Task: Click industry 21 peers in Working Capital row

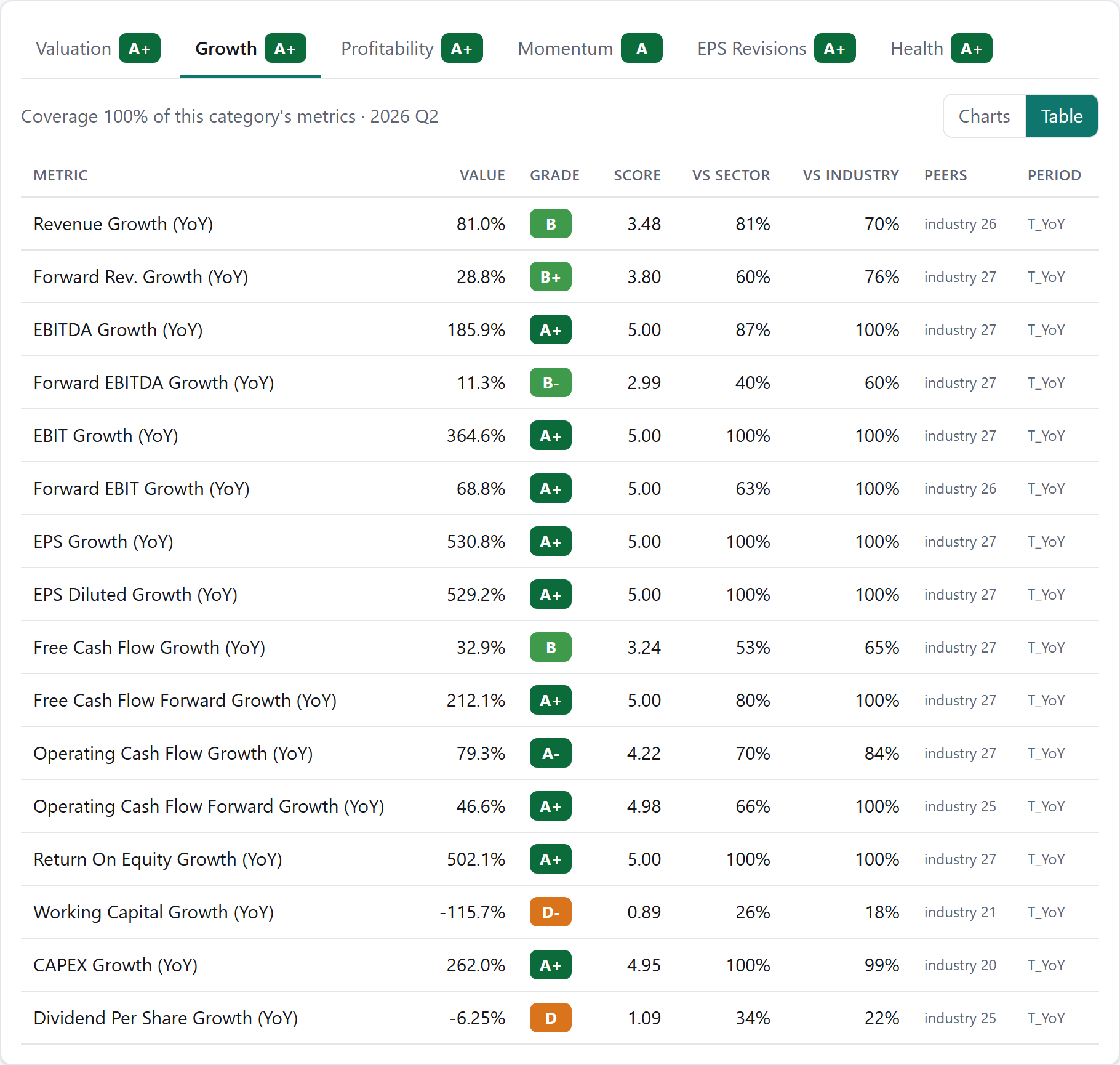Action: [960, 912]
